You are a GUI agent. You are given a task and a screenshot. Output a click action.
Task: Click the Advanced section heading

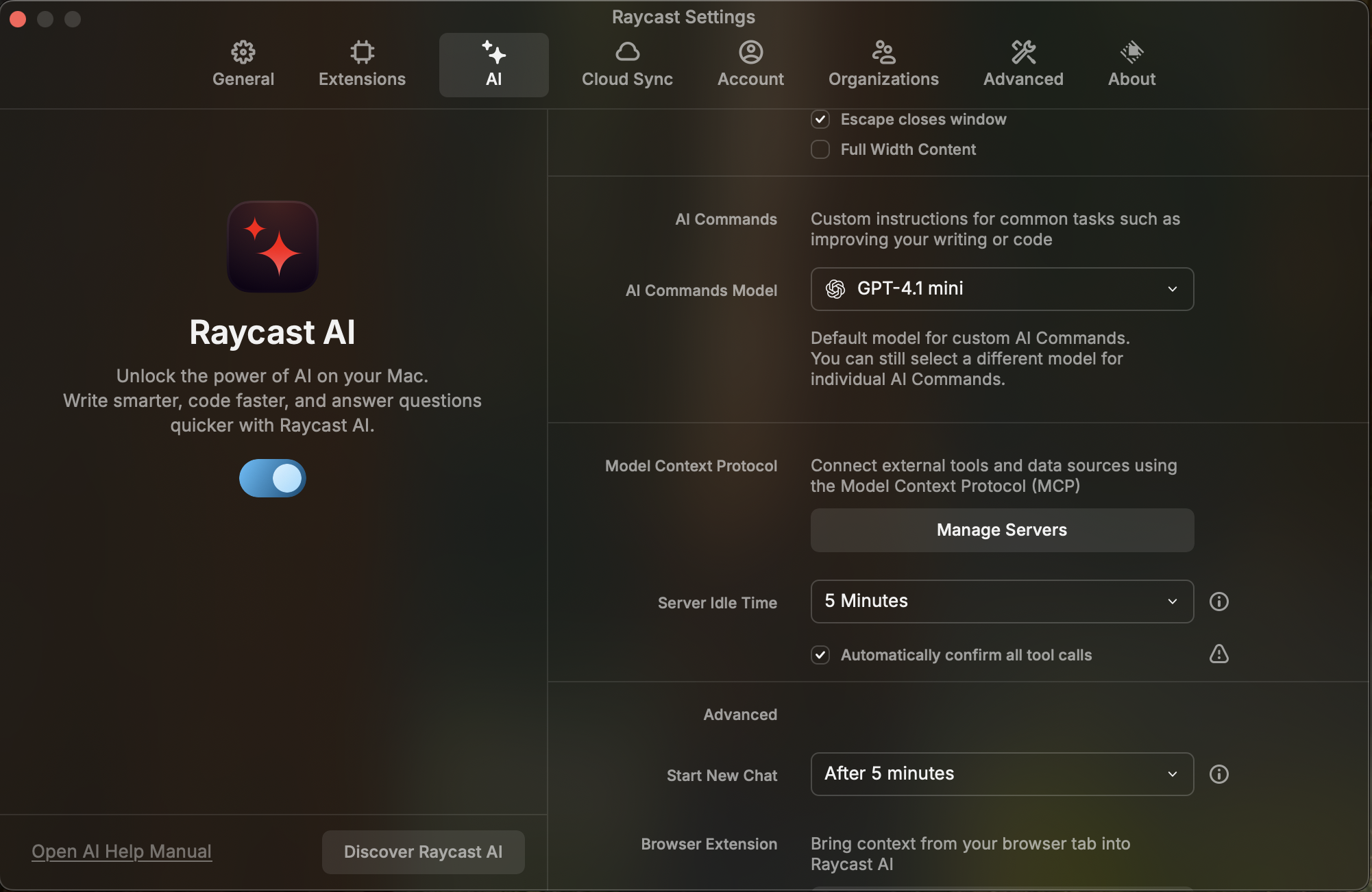740,715
